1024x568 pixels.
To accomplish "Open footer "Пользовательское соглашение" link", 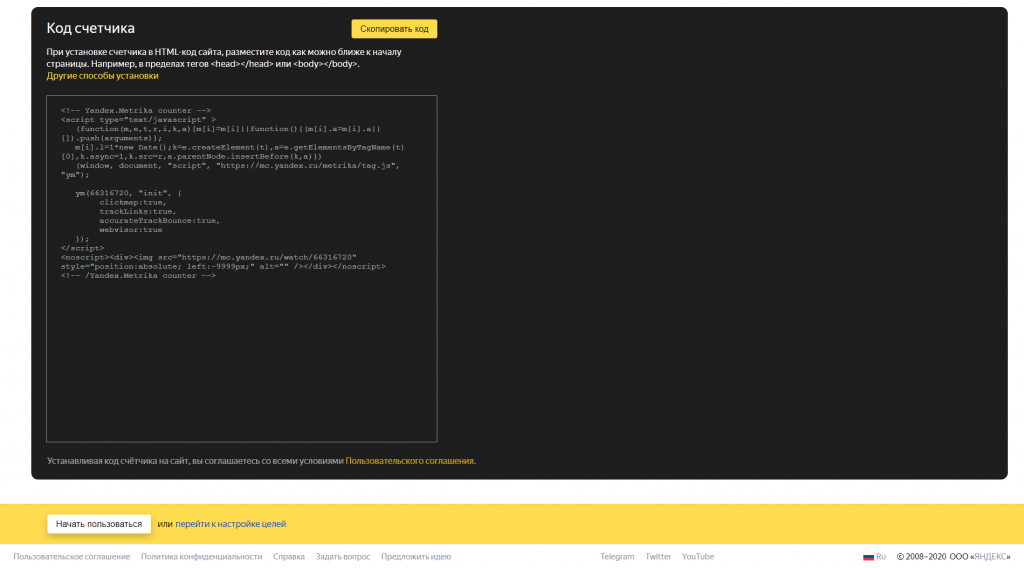I will [72, 556].
